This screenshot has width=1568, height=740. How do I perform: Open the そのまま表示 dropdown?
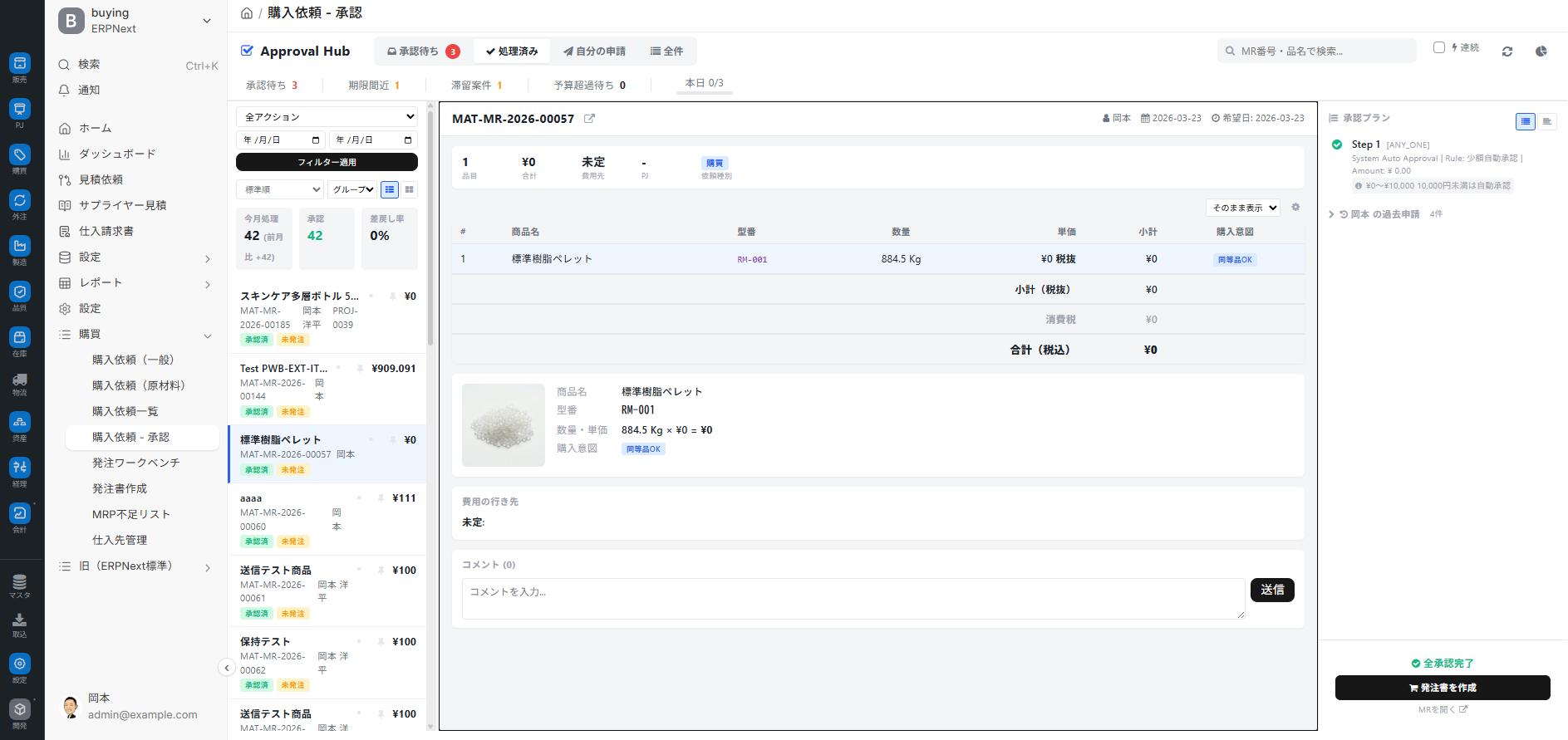pos(1243,208)
